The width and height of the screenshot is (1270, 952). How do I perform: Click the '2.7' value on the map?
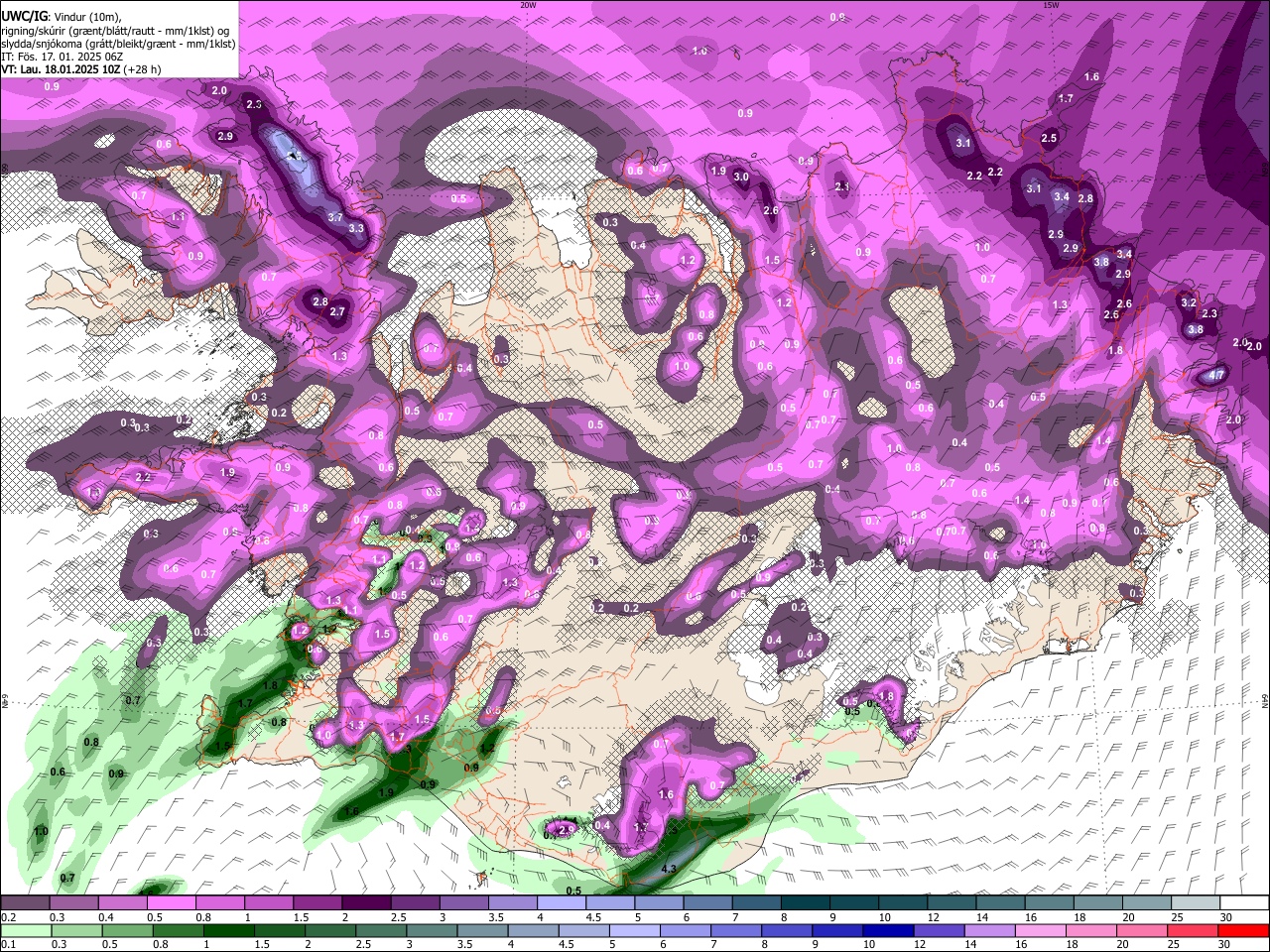pos(337,312)
